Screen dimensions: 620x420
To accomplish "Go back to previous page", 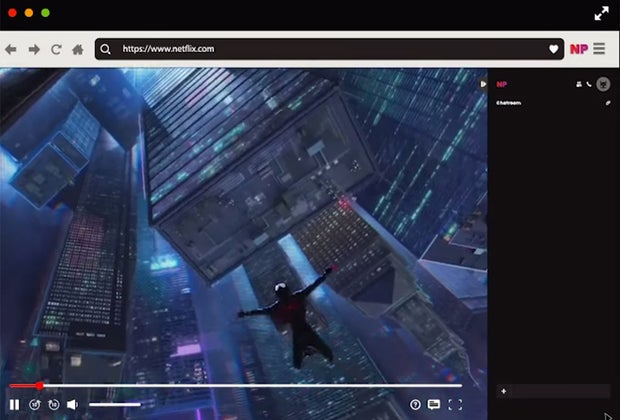I will [x=11, y=49].
